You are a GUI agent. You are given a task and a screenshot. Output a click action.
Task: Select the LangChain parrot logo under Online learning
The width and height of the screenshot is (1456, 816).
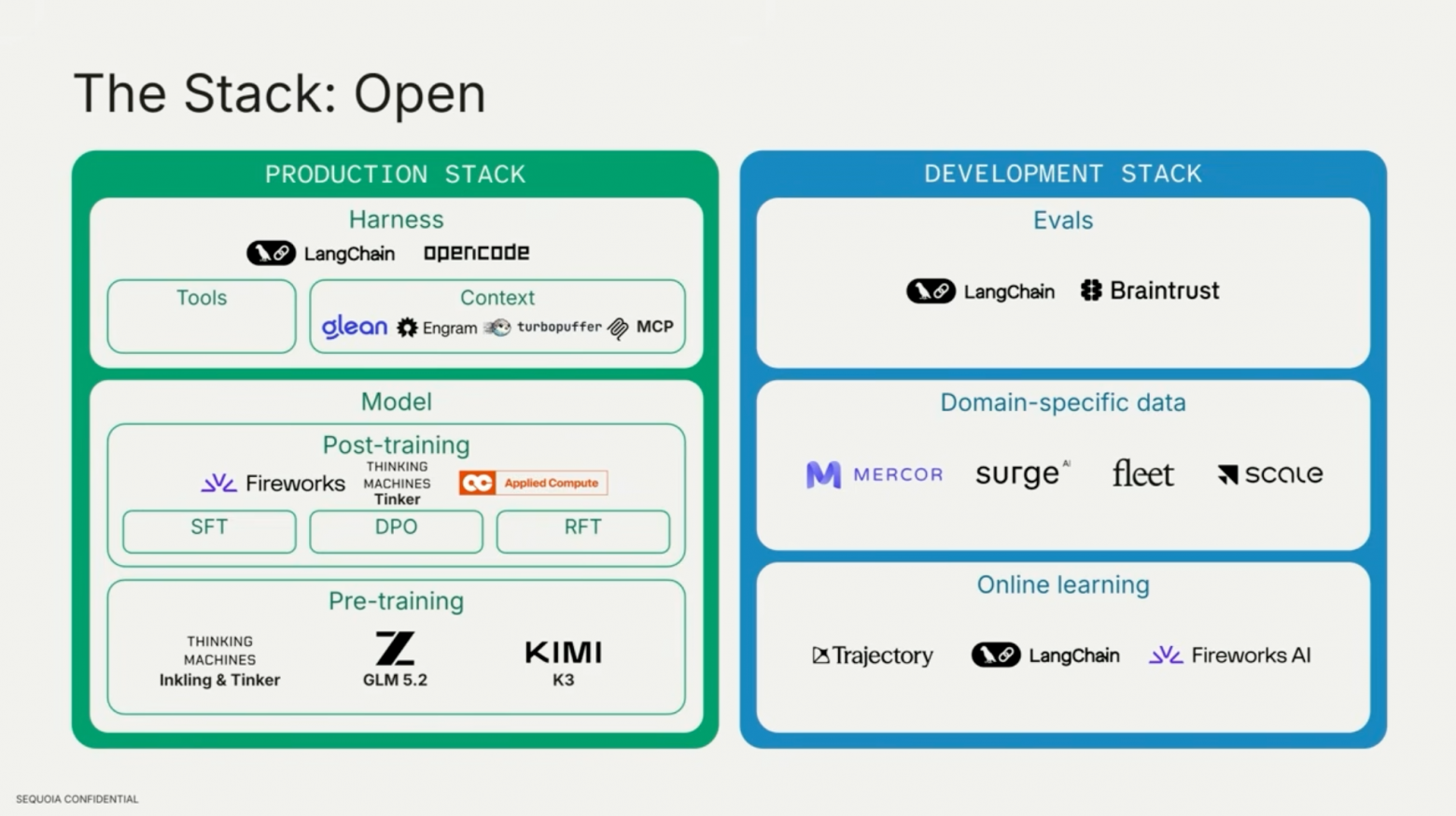(996, 655)
